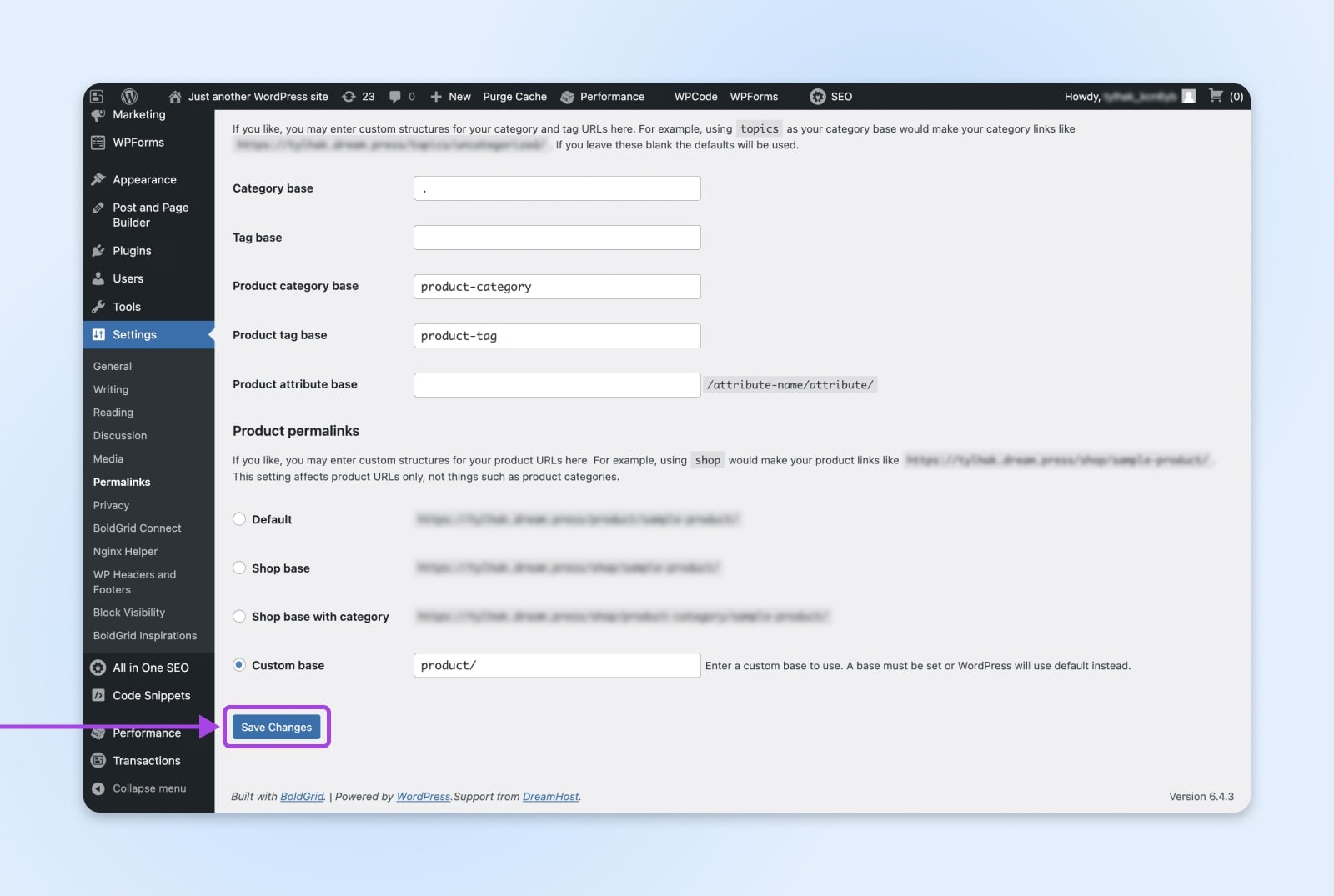Click the user avatar next to Howdy
The width and height of the screenshot is (1334, 896).
pyautogui.click(x=1189, y=96)
